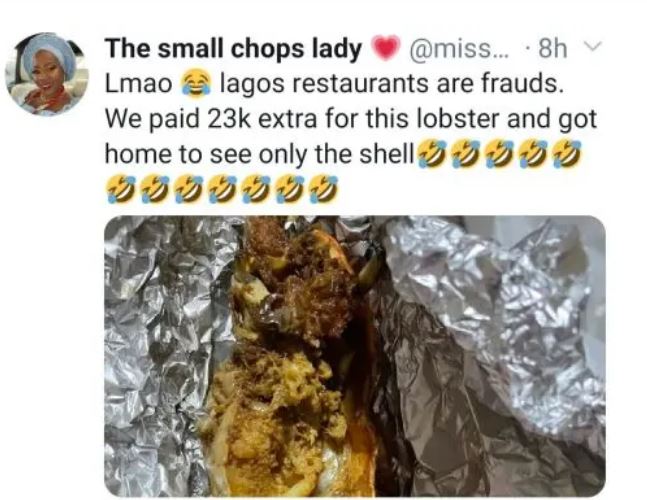
Task: Click the first emoji in the bottom emoji row
Action: click(121, 189)
